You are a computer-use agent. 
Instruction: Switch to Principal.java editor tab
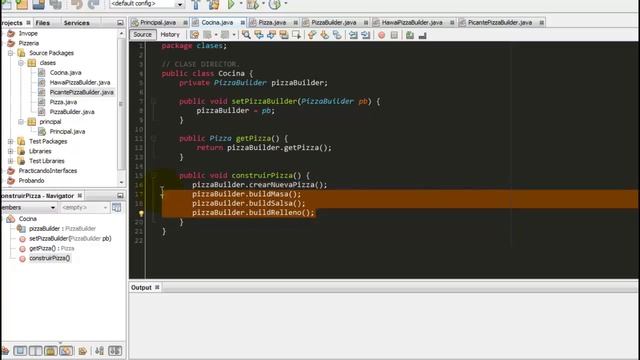pos(158,22)
